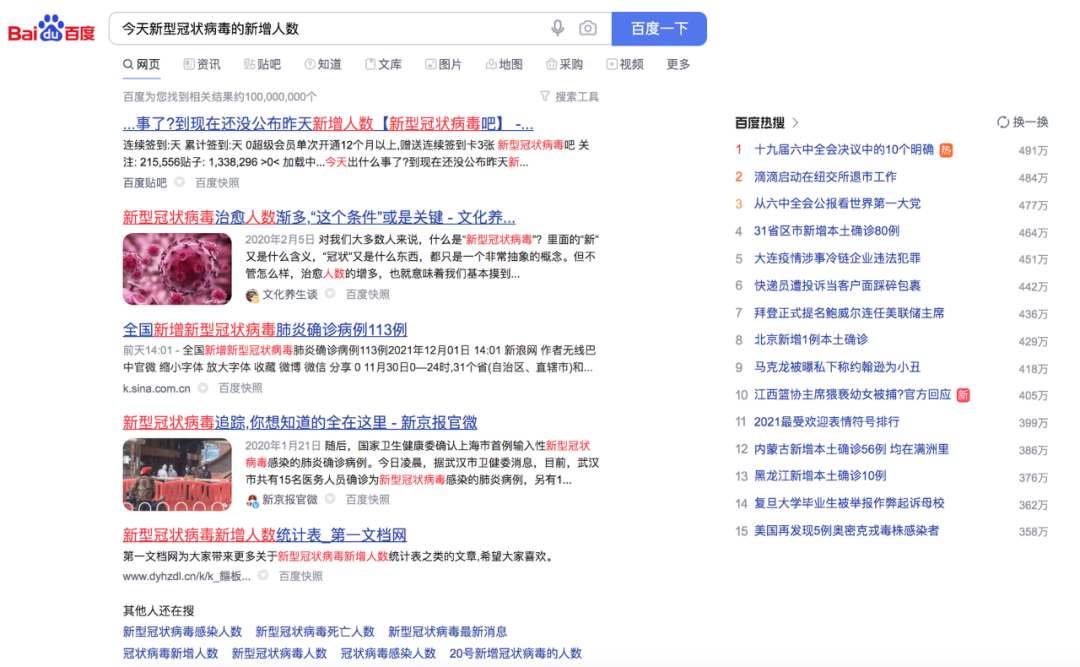1080x667 pixels.
Task: Open hot topic 北京新增1例本土确诊
Action: 811,340
